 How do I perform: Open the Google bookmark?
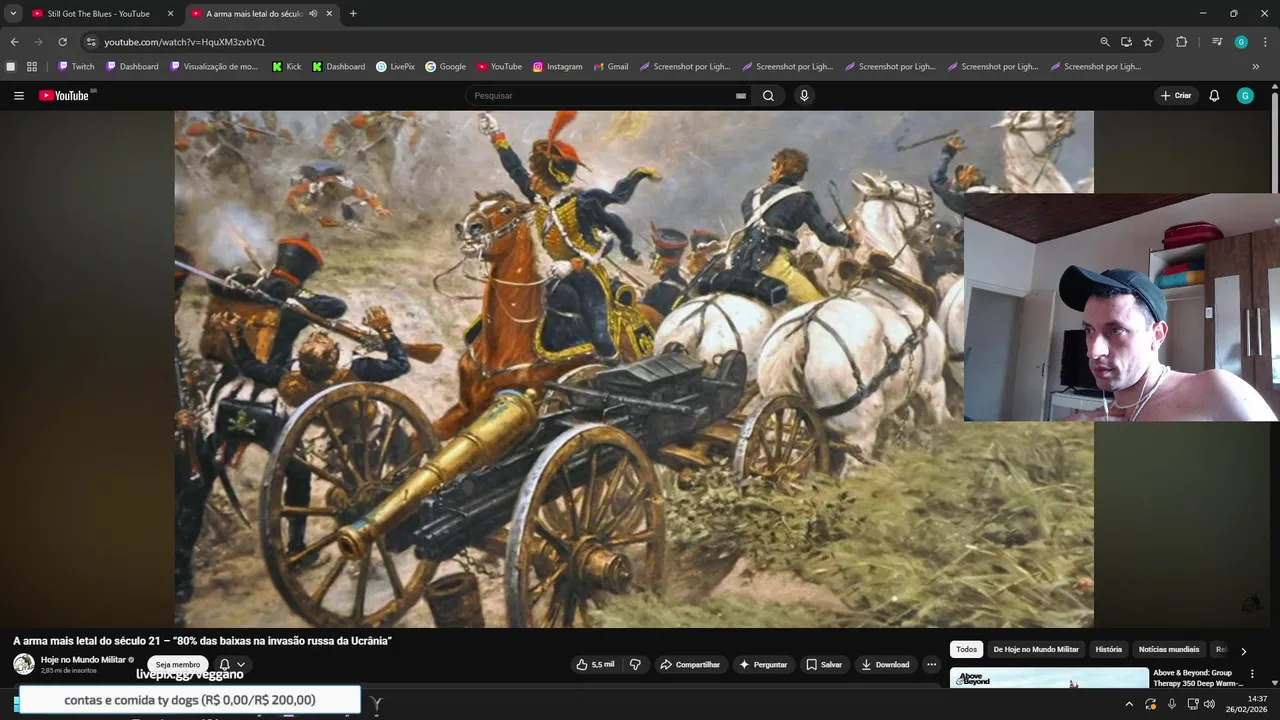coord(446,67)
